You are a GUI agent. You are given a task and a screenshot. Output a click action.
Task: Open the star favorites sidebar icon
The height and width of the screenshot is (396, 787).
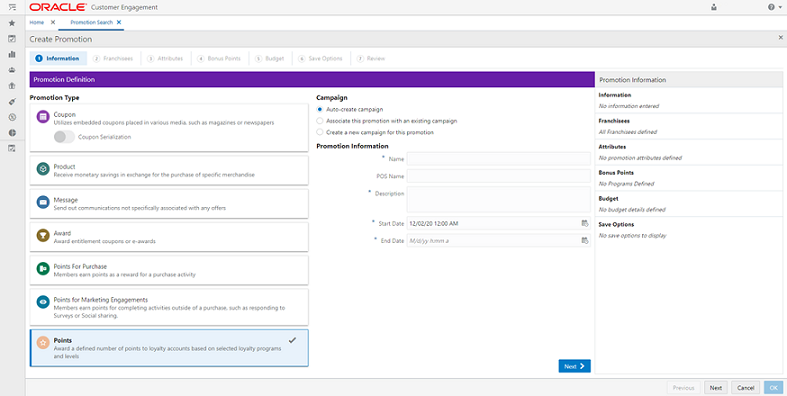point(13,23)
